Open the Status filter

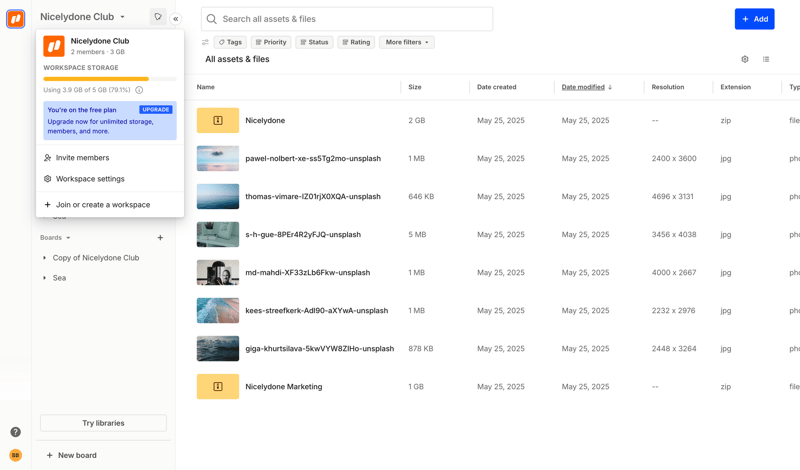pyautogui.click(x=314, y=42)
